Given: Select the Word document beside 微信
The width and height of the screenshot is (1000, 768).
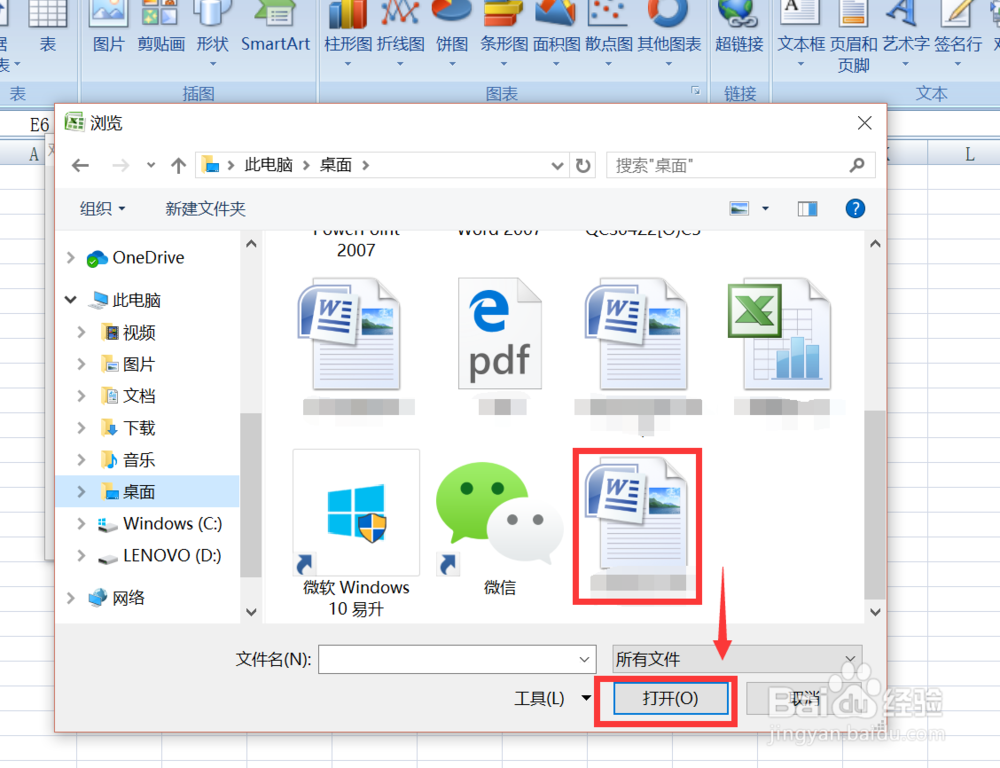Looking at the screenshot, I should coord(637,526).
